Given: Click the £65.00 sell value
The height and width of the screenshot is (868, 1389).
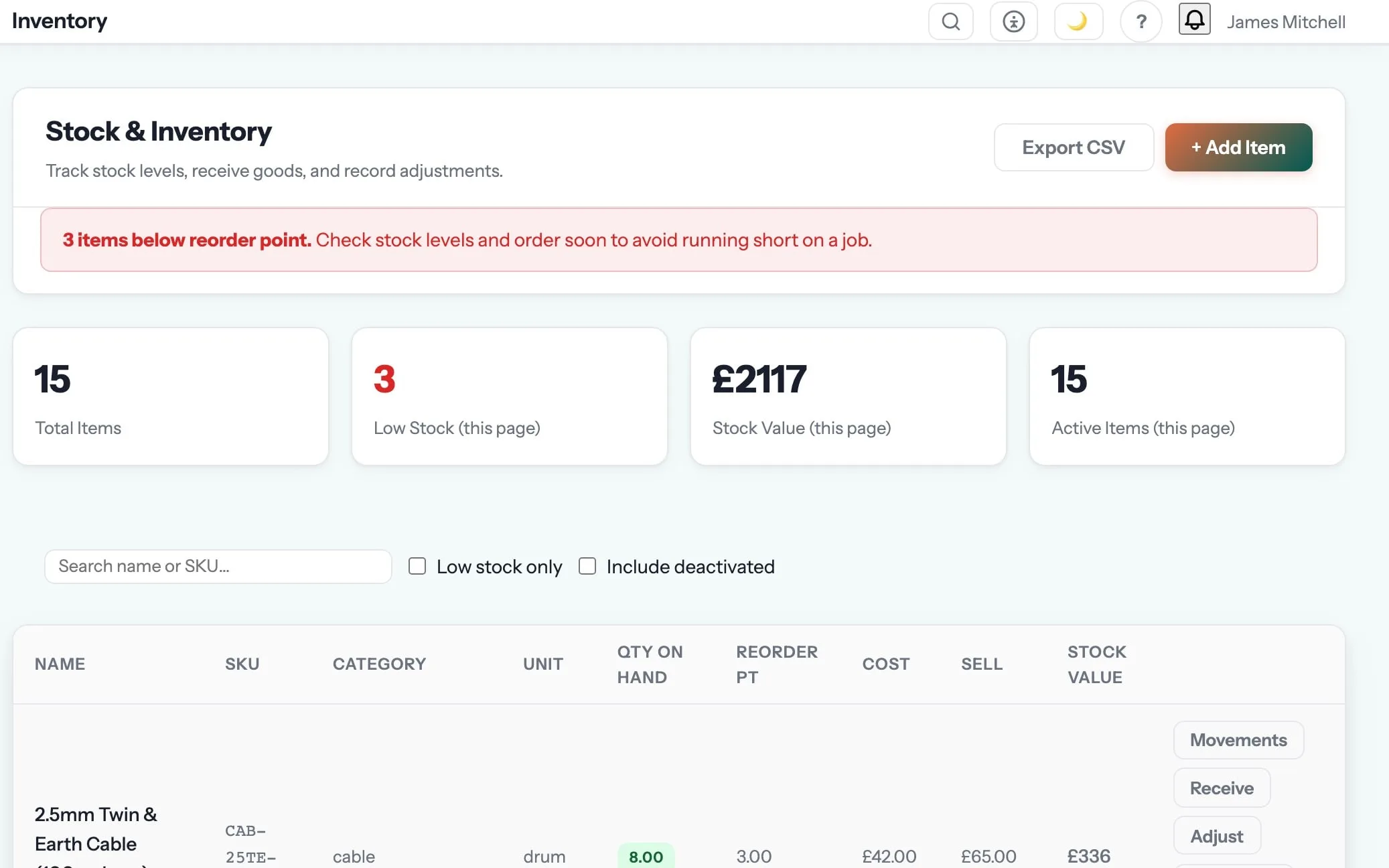Looking at the screenshot, I should pyautogui.click(x=989, y=857).
